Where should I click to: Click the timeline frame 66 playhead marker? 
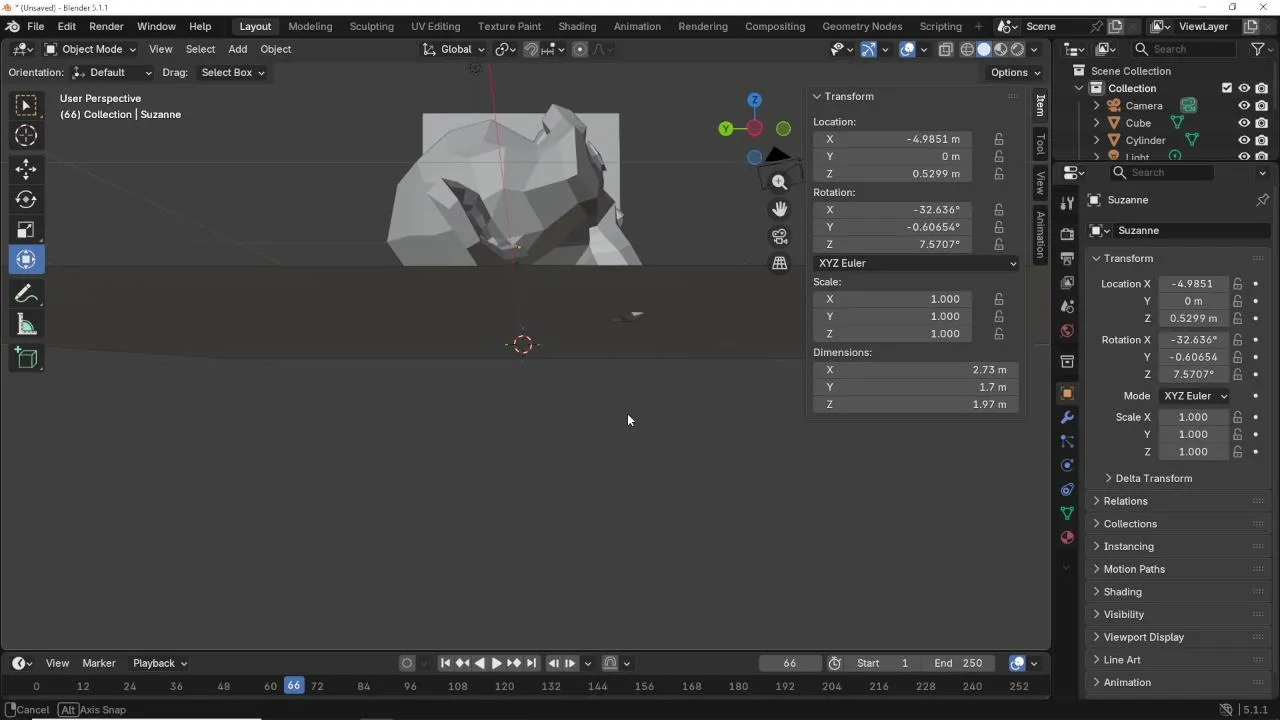click(293, 686)
